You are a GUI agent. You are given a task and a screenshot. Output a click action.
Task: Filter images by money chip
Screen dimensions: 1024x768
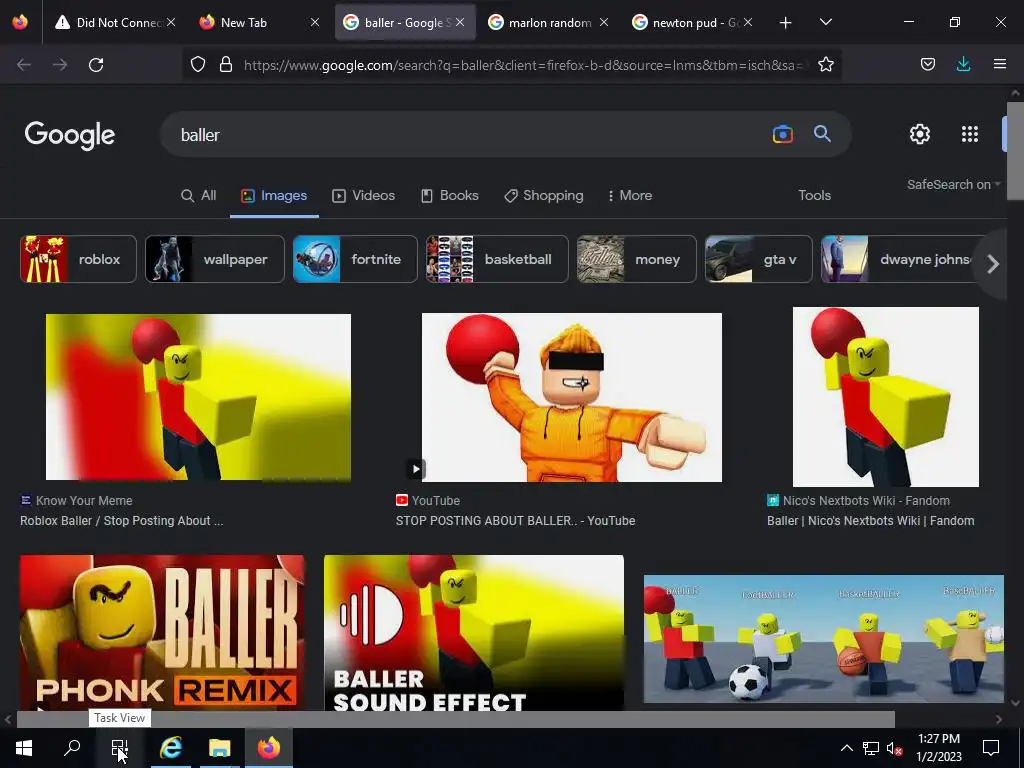coord(637,259)
